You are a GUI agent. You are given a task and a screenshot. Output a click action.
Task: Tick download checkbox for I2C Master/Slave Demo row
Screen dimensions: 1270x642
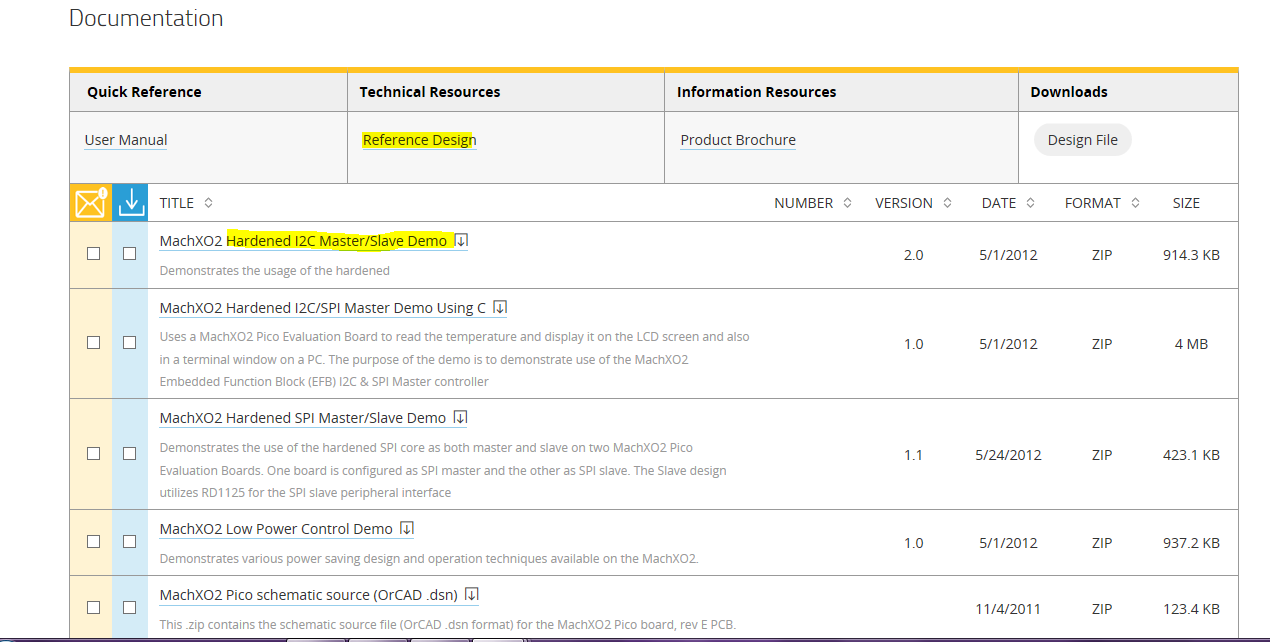click(x=129, y=254)
